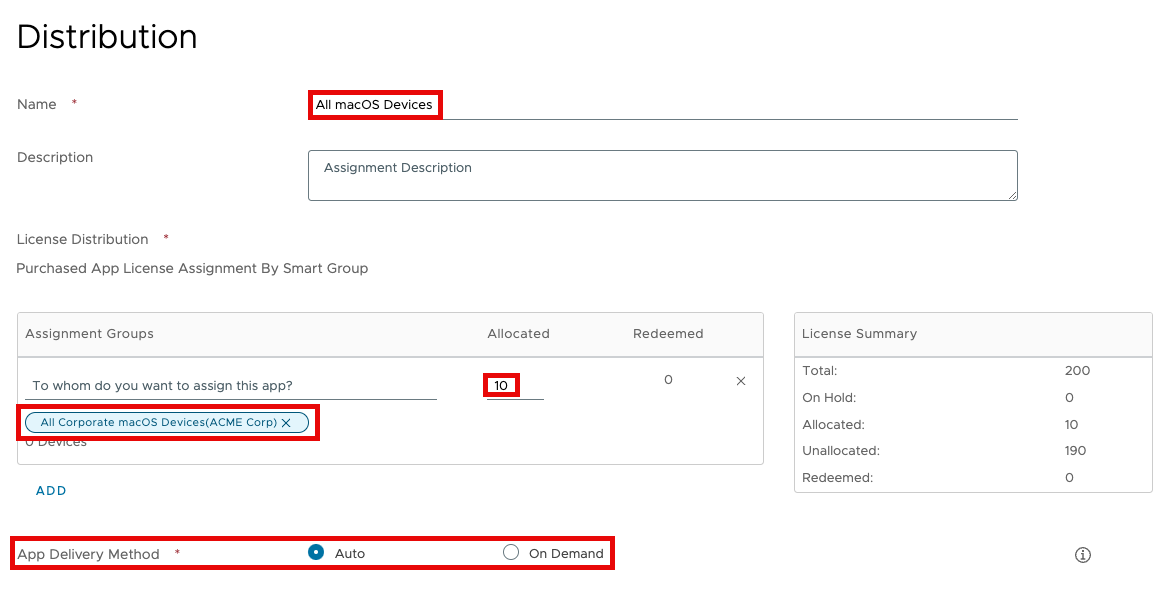Viewport: 1157px width, 606px height.
Task: Open the App Delivery Method info icon
Action: 1082,555
